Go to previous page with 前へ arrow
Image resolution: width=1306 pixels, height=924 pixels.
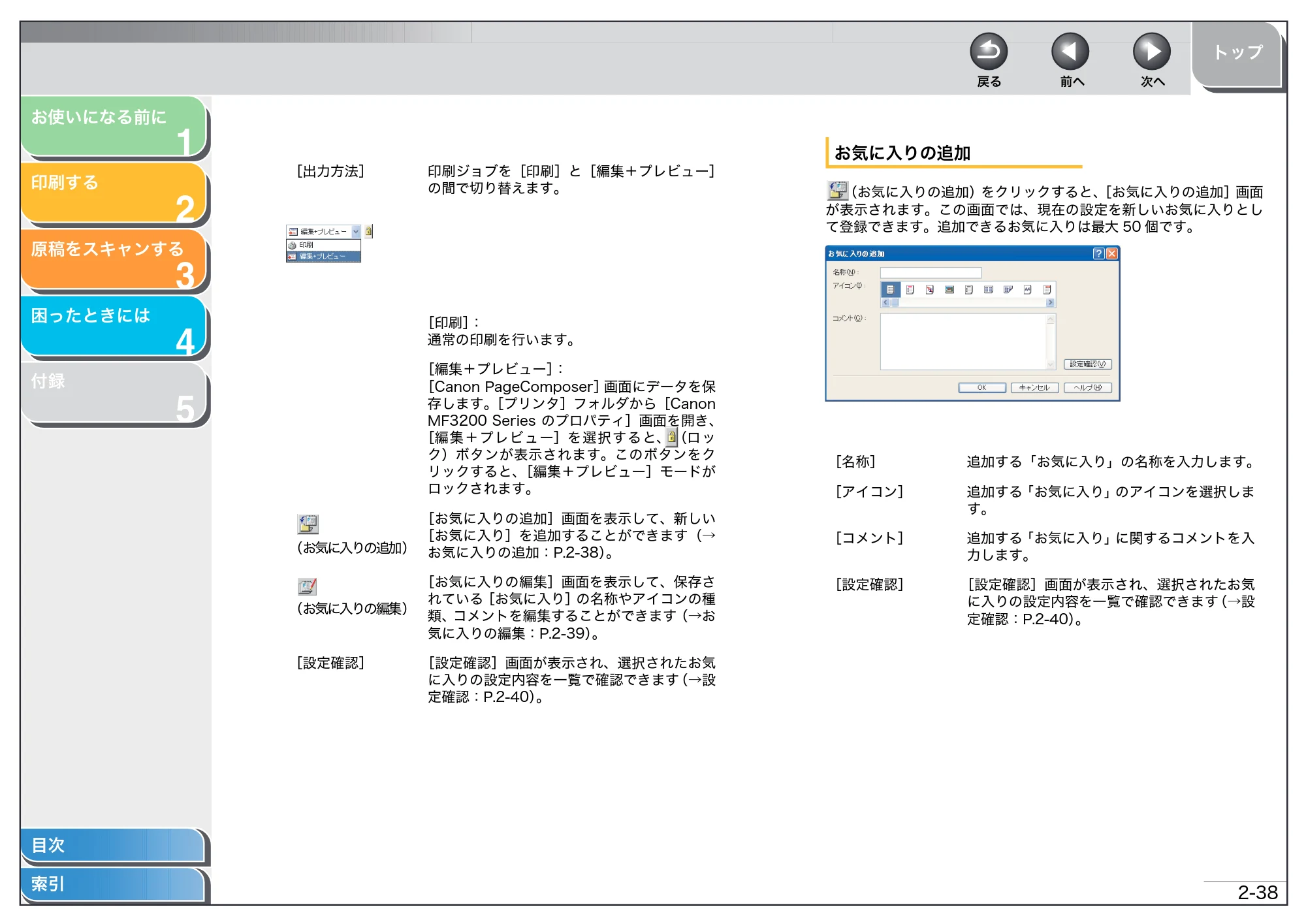coord(1070,52)
